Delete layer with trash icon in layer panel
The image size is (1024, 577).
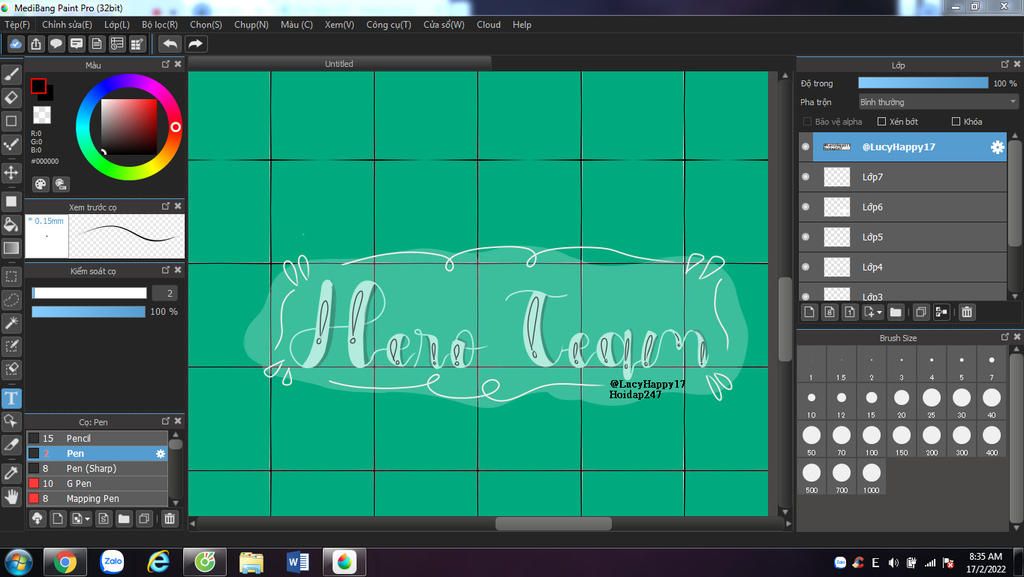click(967, 312)
